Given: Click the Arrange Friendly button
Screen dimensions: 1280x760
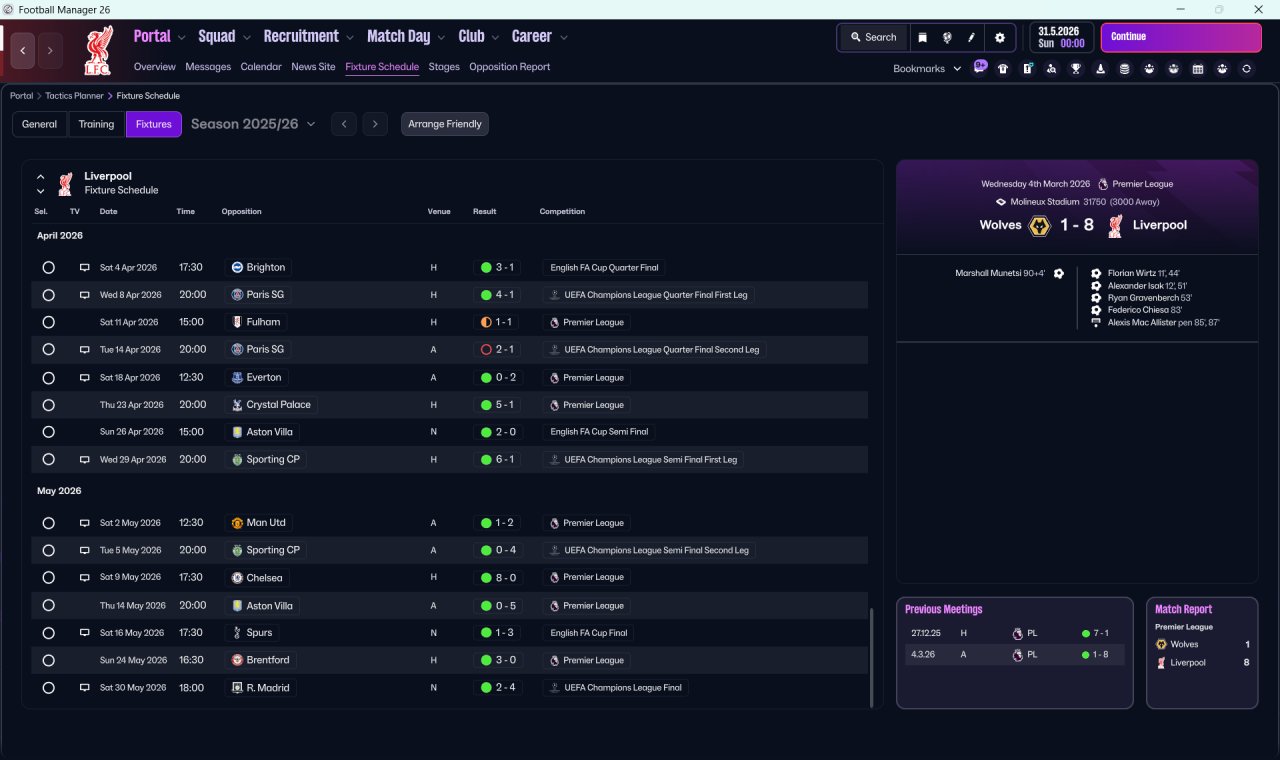Looking at the screenshot, I should tap(445, 124).
